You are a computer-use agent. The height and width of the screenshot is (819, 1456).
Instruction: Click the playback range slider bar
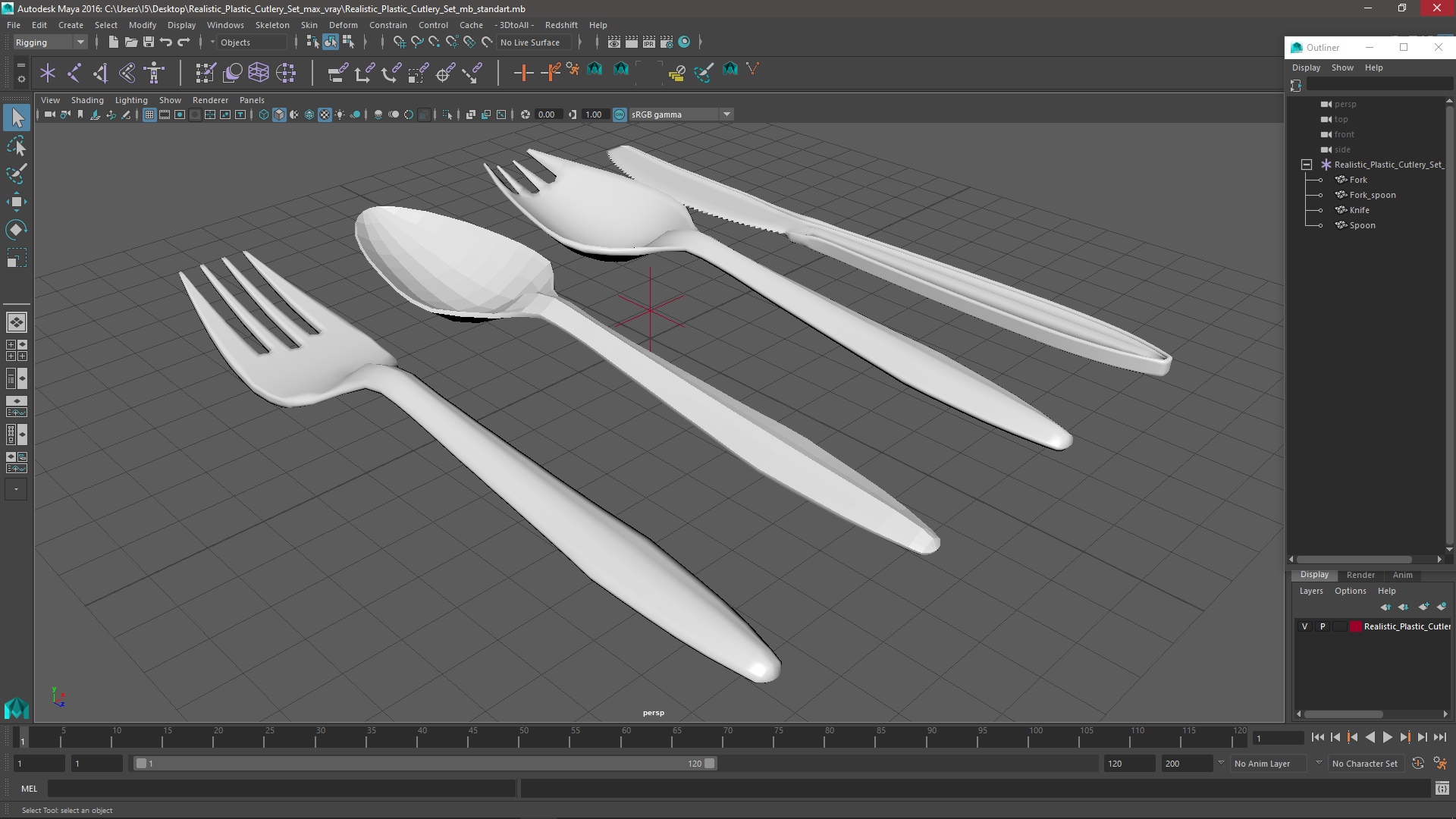(425, 764)
